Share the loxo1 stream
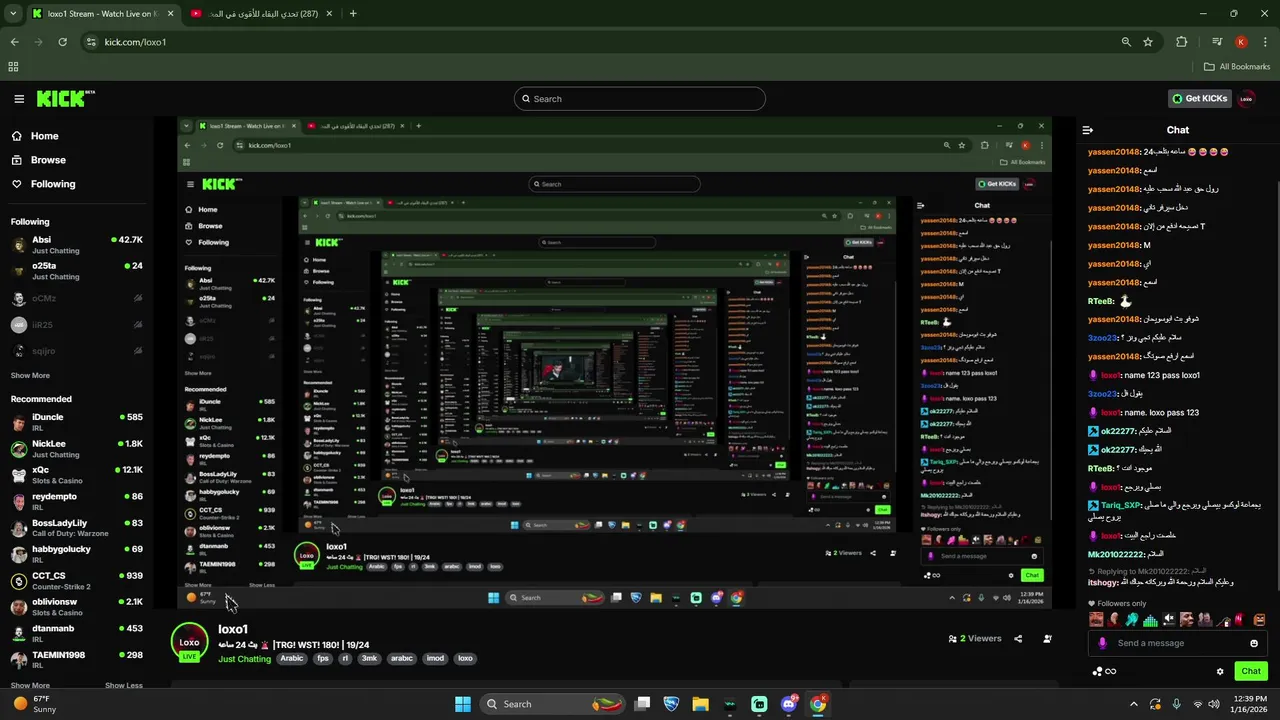The width and height of the screenshot is (1280, 720). [x=1018, y=639]
